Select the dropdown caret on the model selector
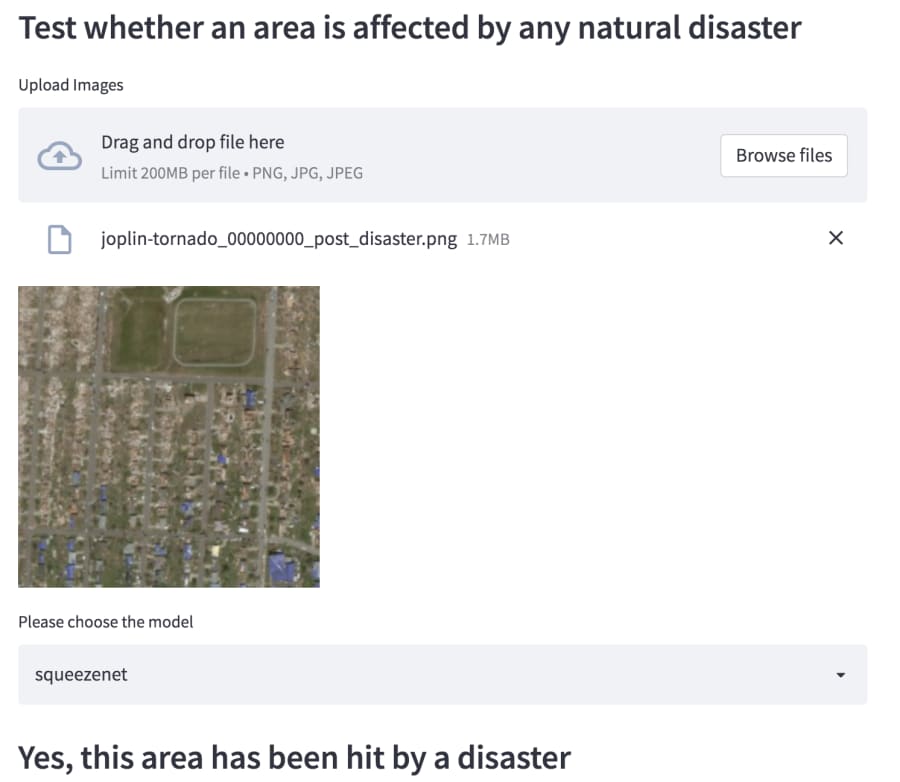 point(841,674)
